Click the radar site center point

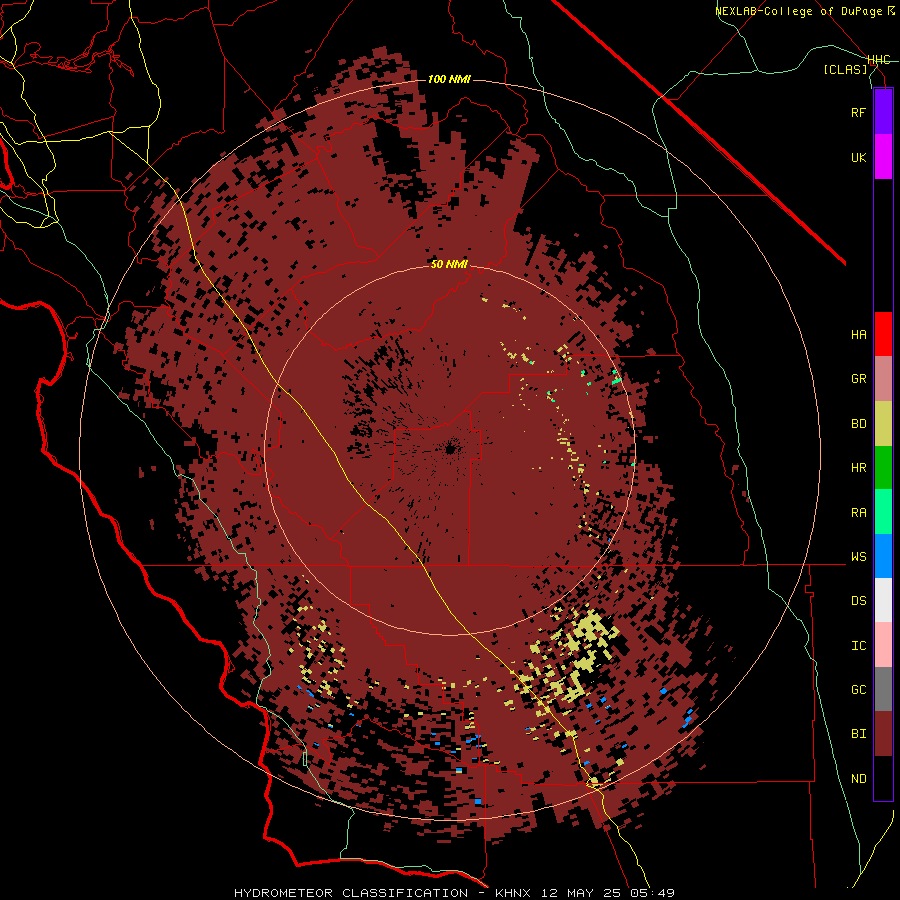click(x=450, y=449)
